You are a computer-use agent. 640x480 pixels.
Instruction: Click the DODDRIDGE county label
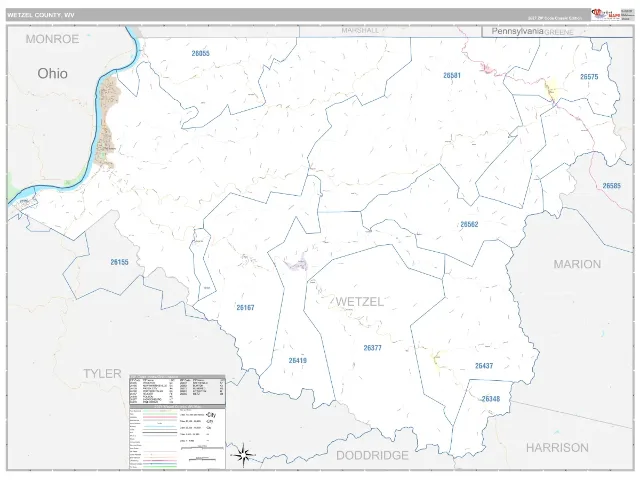(x=372, y=456)
